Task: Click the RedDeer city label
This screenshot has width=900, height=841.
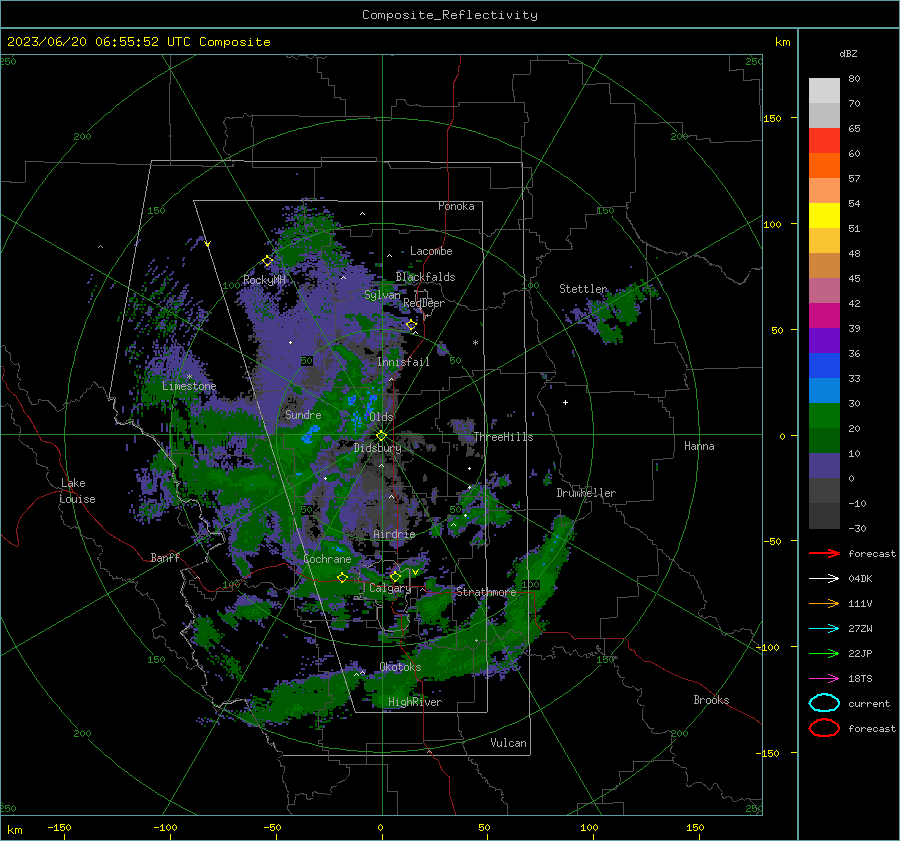Action: (x=424, y=303)
